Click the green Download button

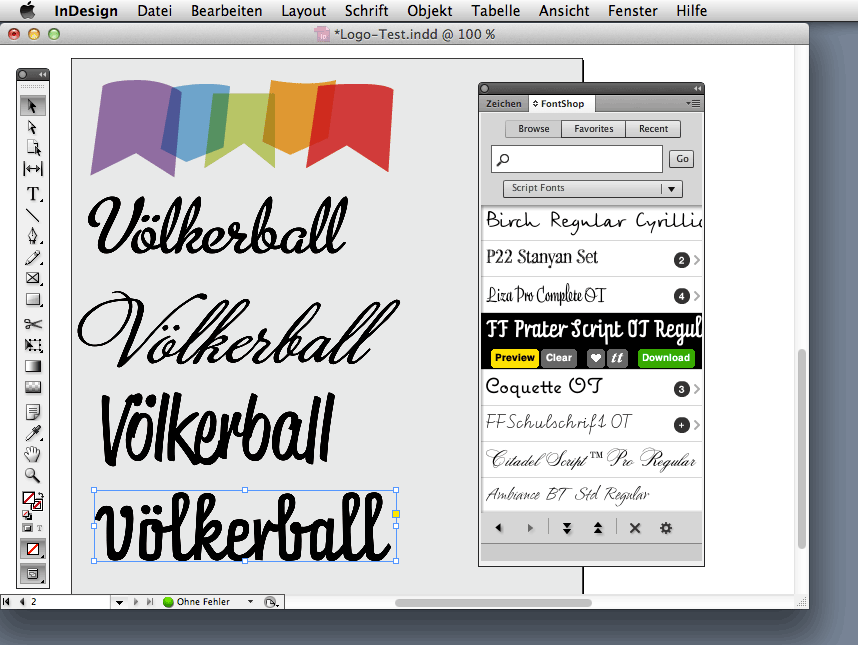click(666, 358)
